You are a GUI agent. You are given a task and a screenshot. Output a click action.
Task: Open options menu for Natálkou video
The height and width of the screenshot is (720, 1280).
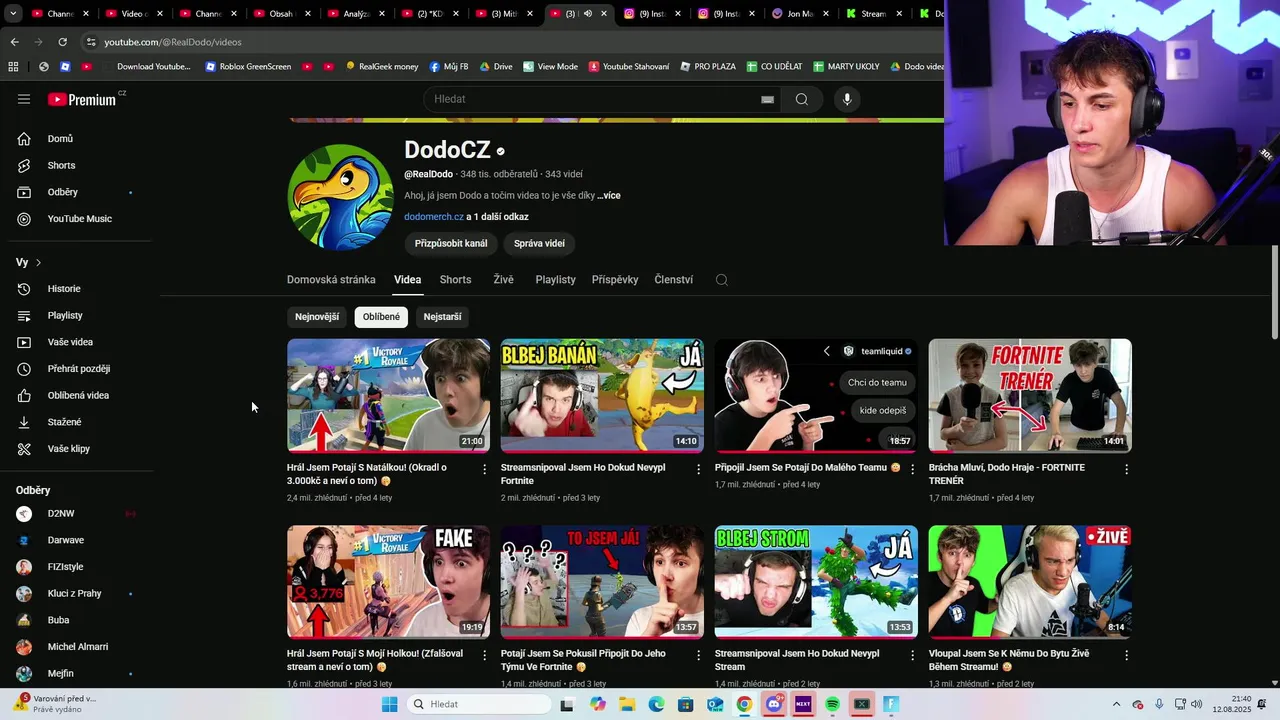click(x=485, y=469)
